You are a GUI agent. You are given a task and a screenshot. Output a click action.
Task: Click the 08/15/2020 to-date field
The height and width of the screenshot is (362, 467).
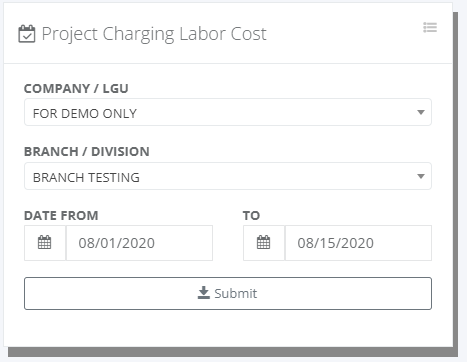point(358,243)
